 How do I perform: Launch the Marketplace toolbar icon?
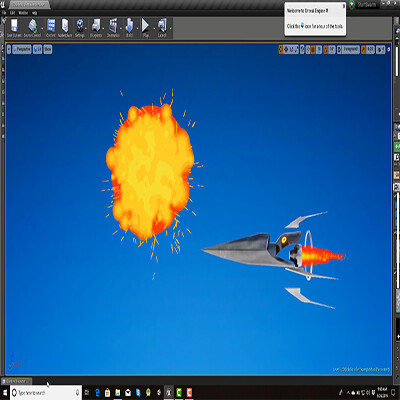tap(65, 28)
